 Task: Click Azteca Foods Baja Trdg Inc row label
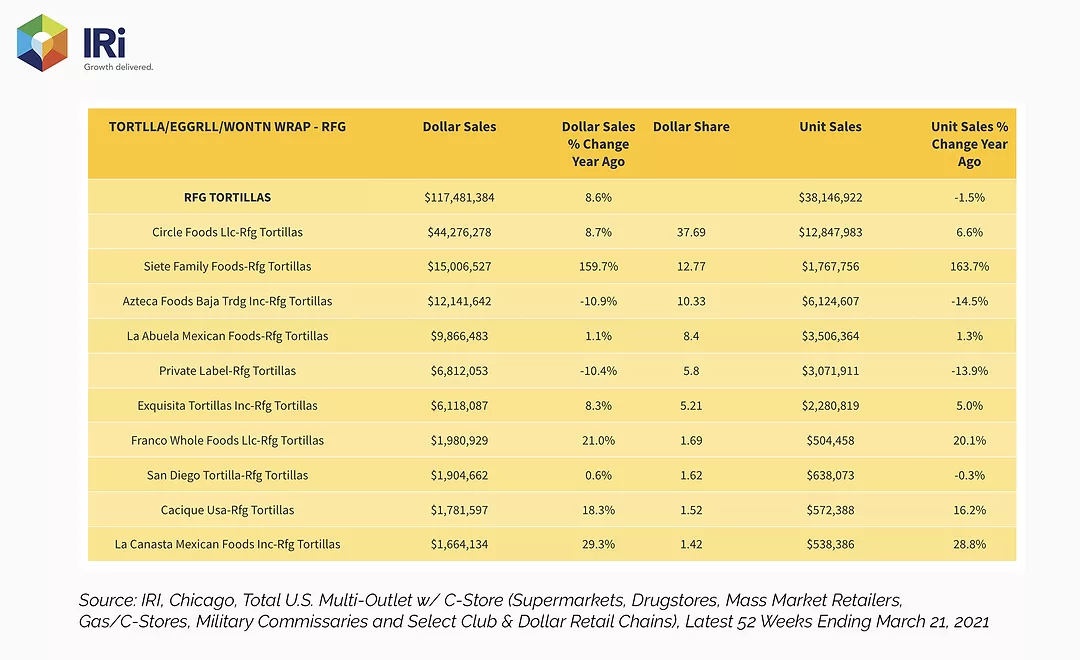227,301
